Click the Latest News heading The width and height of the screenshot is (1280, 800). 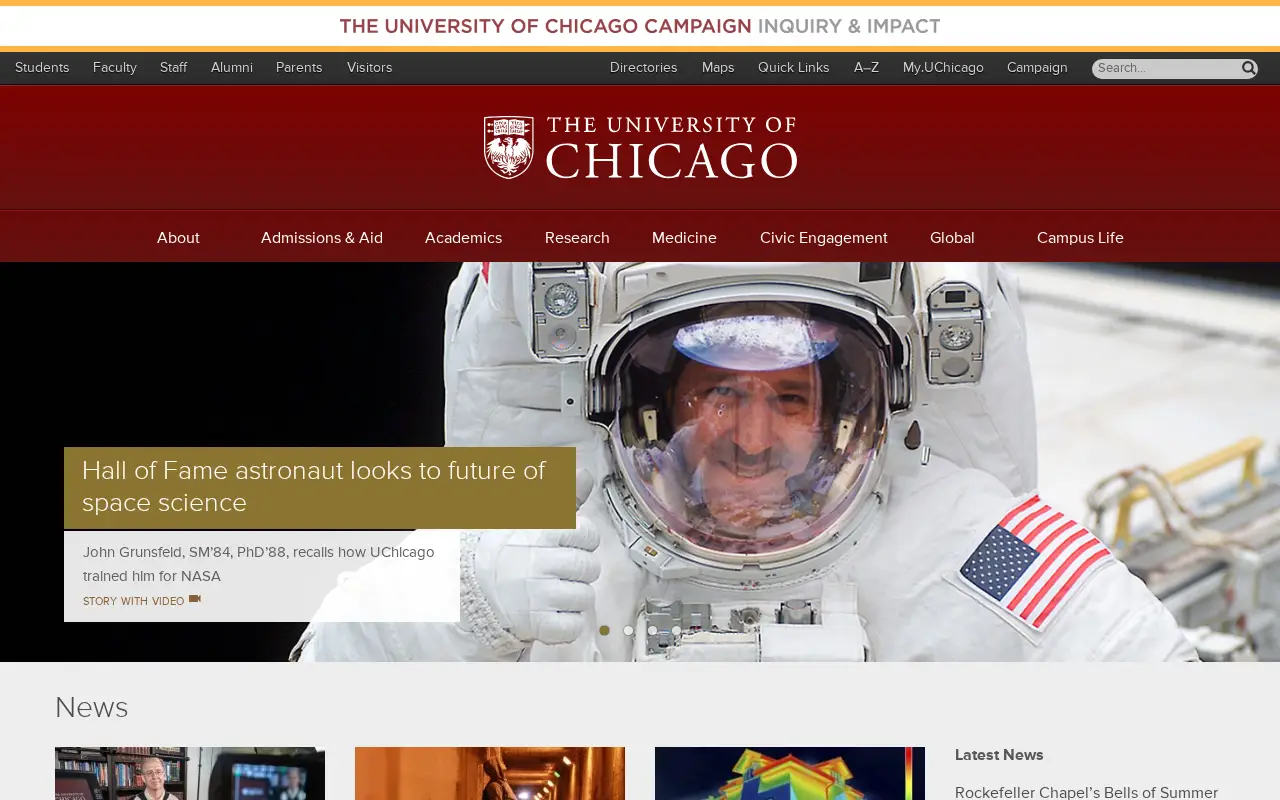click(999, 755)
